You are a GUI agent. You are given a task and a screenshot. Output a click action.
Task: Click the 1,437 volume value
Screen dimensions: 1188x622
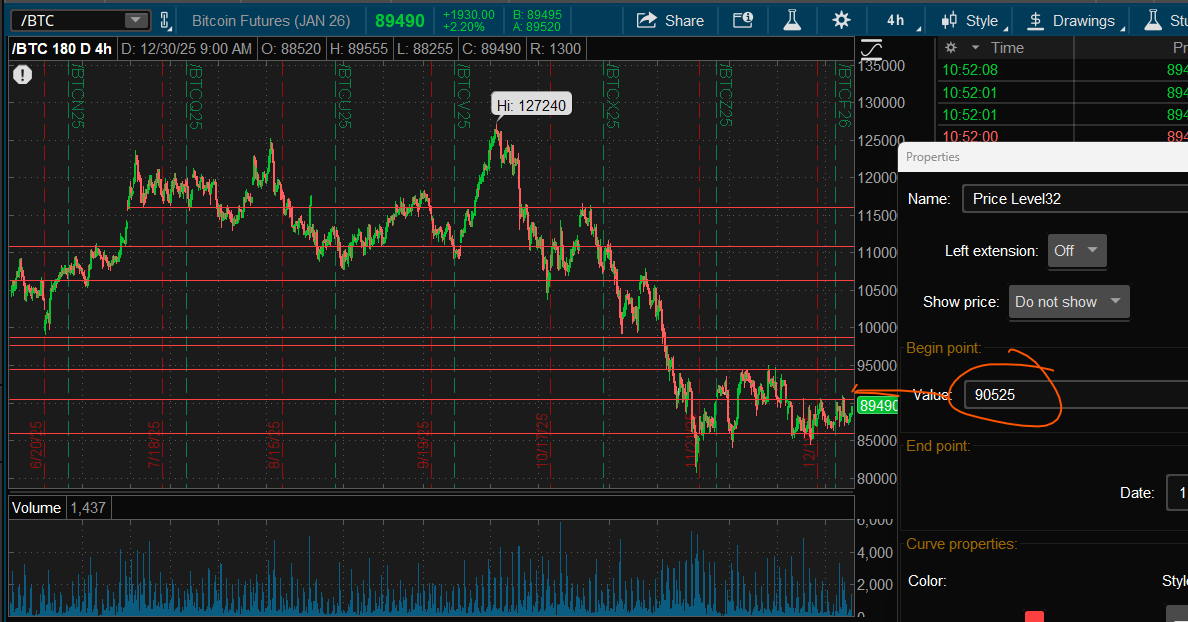click(x=88, y=508)
